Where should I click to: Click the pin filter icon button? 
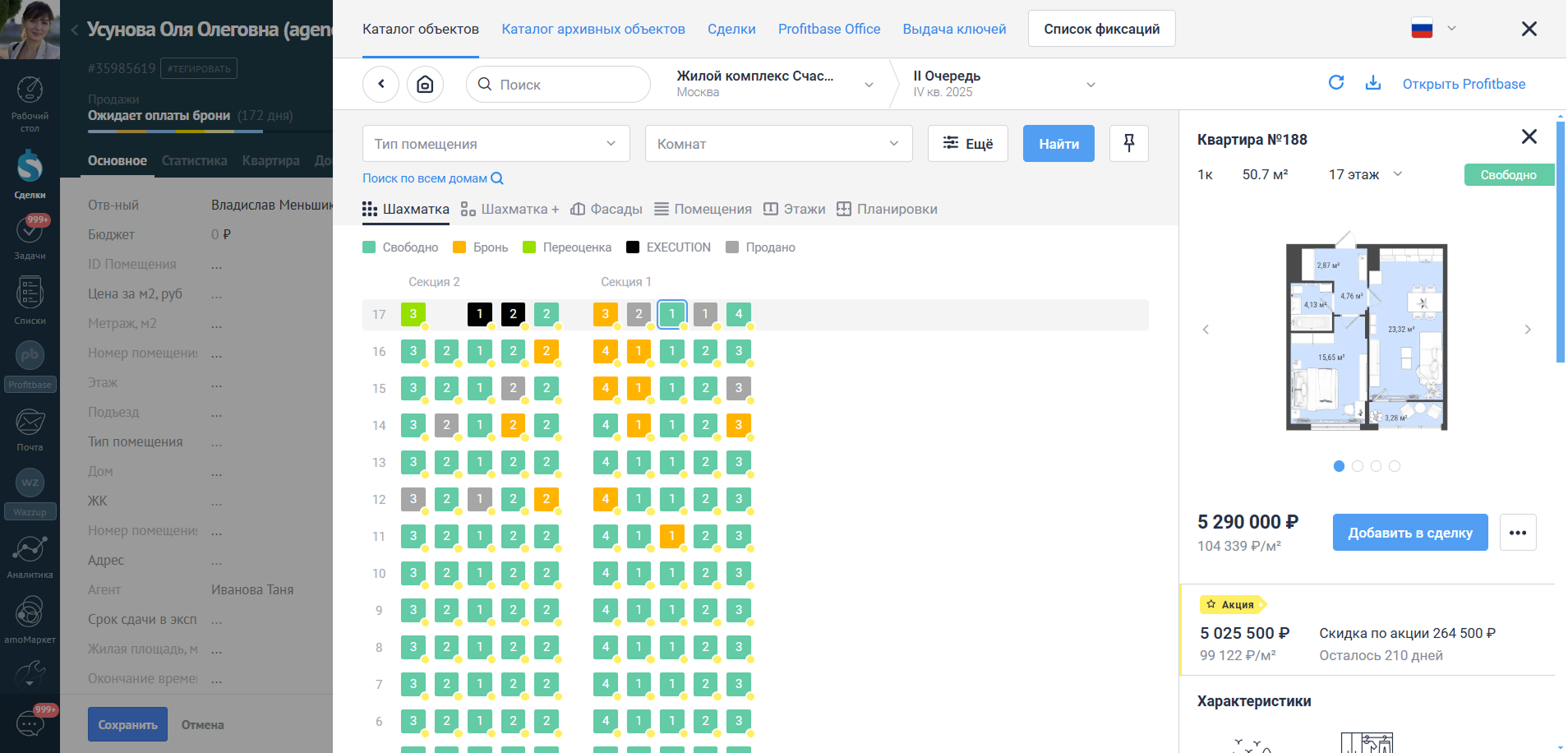tap(1129, 144)
